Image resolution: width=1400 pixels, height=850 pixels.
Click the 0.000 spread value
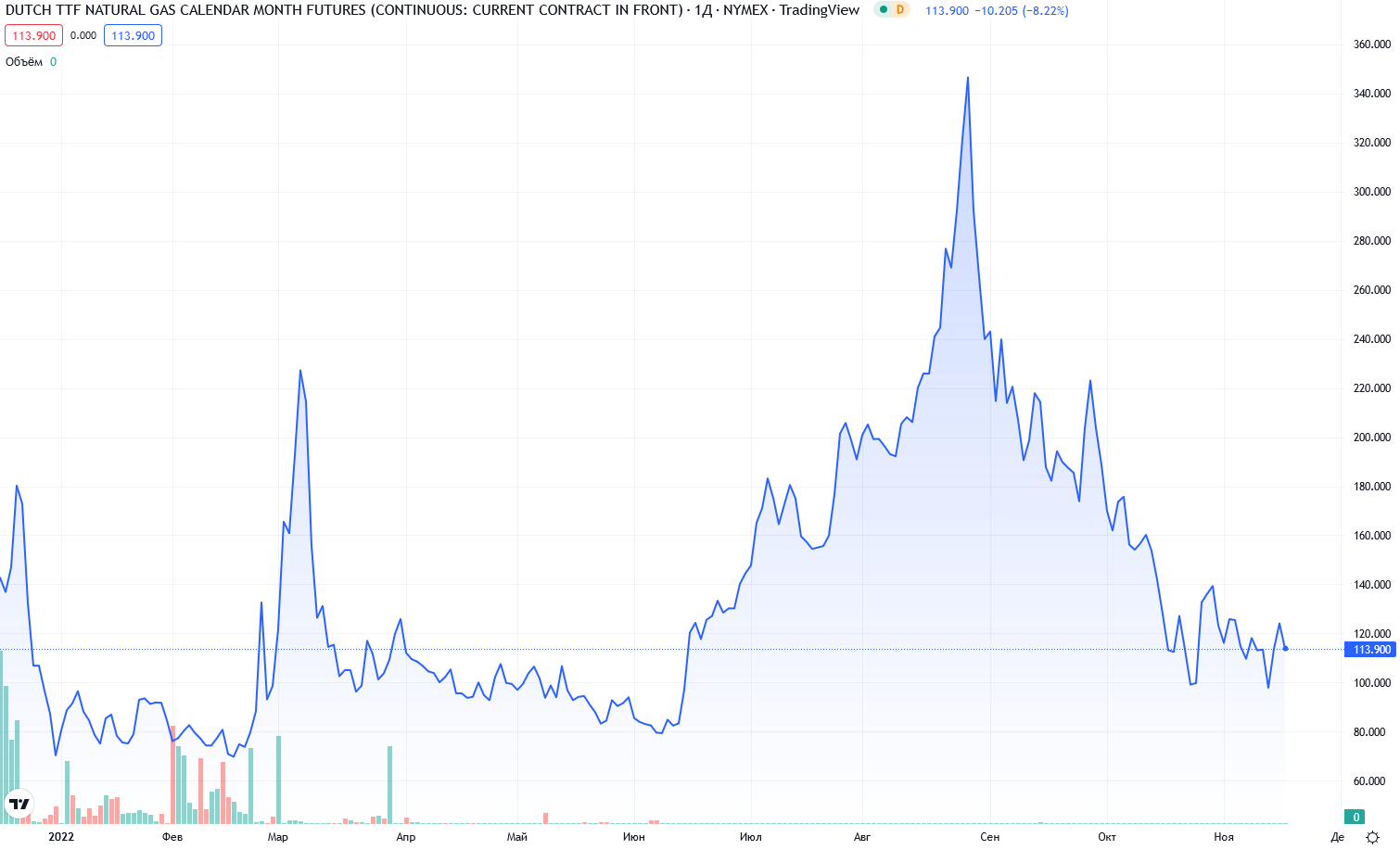[x=83, y=36]
